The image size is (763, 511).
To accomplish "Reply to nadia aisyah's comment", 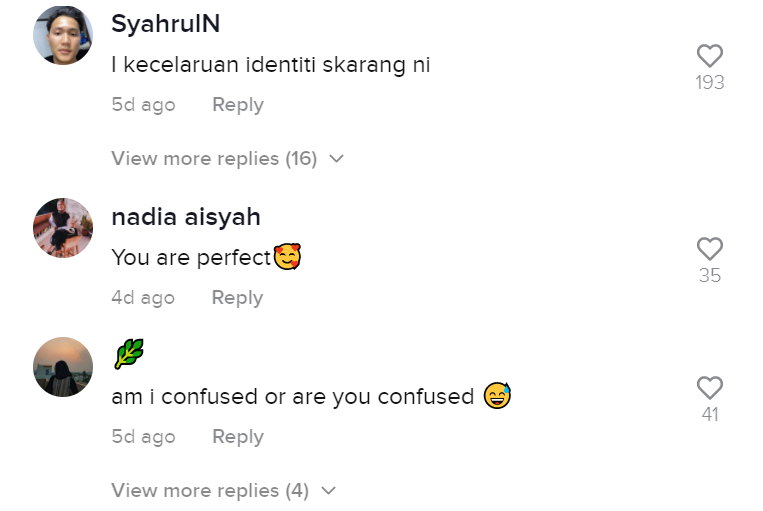I will tap(237, 298).
